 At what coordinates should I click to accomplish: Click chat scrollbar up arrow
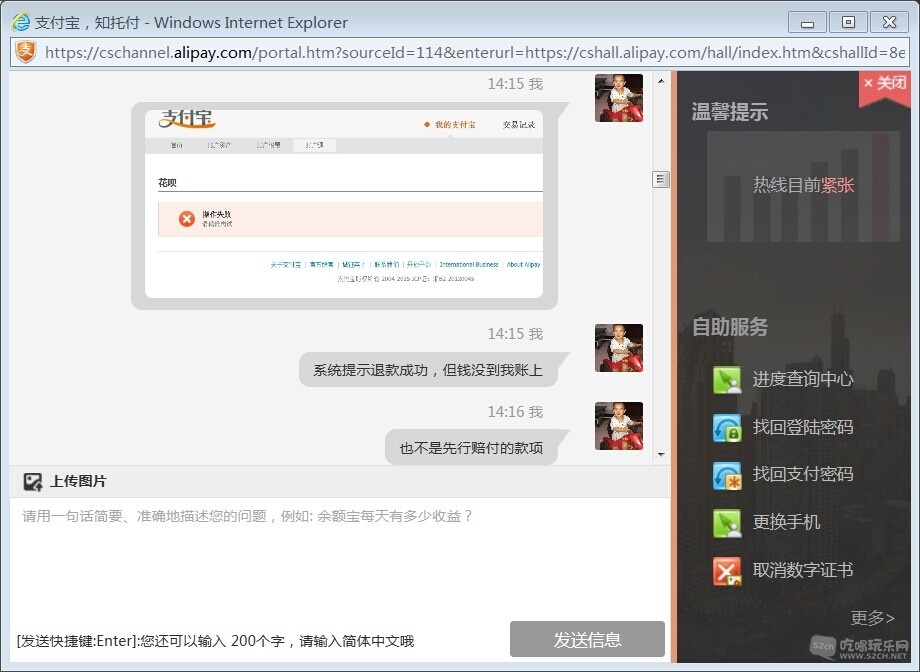tap(661, 82)
